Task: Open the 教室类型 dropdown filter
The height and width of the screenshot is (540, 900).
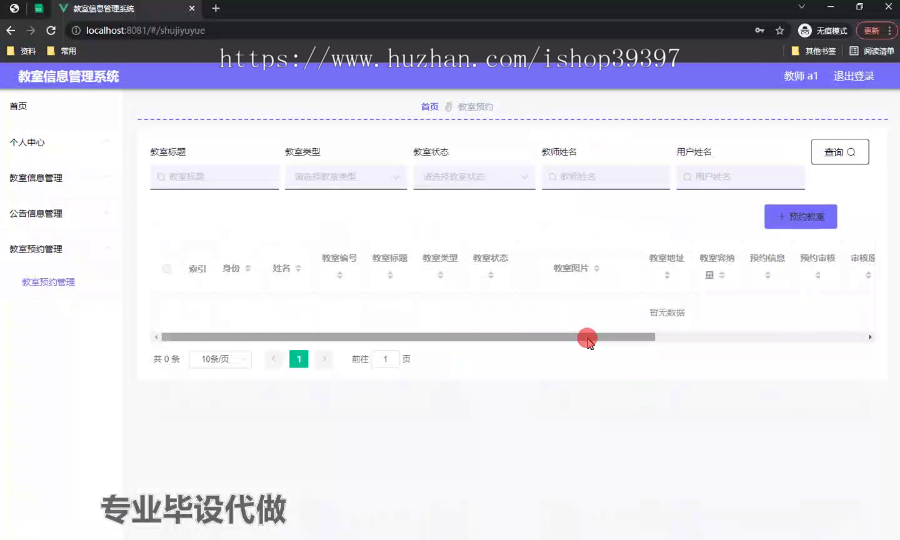Action: tap(346, 177)
